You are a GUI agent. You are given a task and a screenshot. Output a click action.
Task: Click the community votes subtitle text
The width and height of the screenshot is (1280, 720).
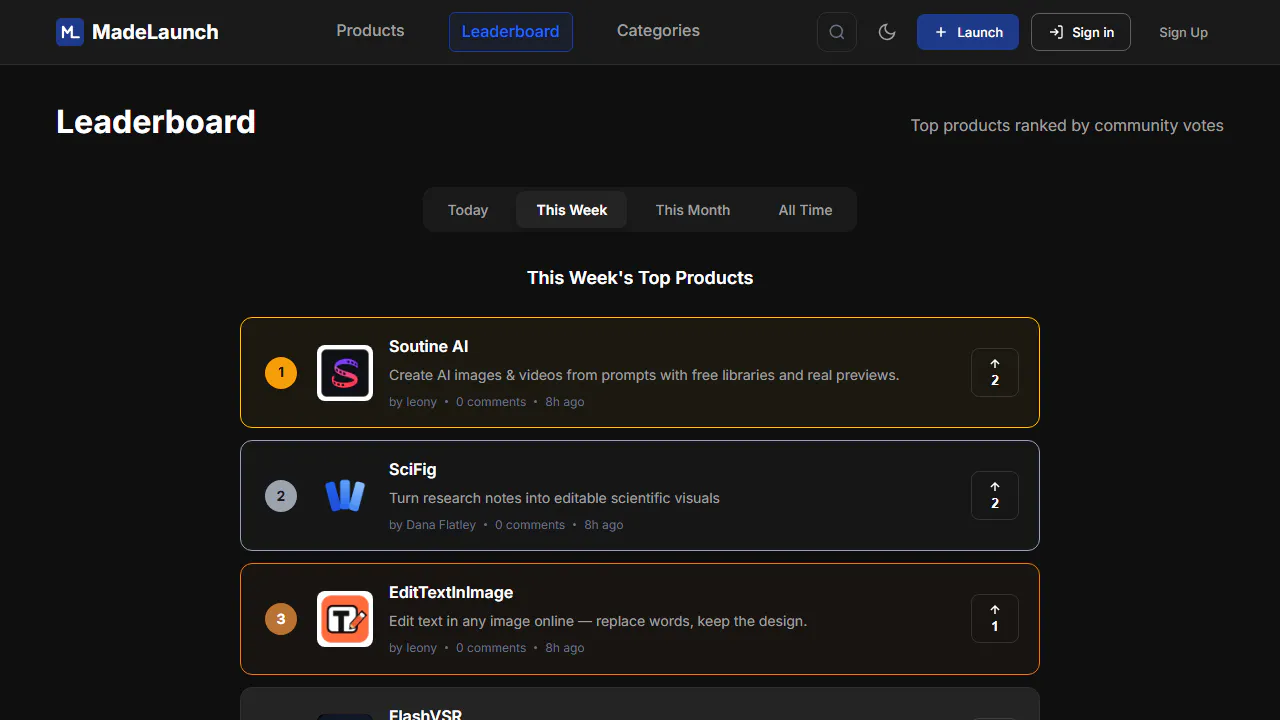[1067, 126]
